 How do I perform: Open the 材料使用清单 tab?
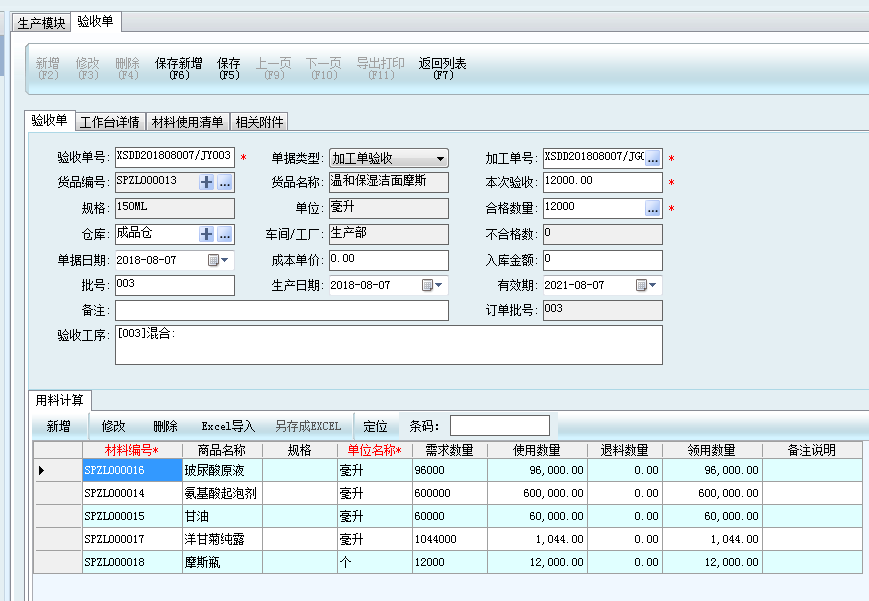(x=187, y=122)
